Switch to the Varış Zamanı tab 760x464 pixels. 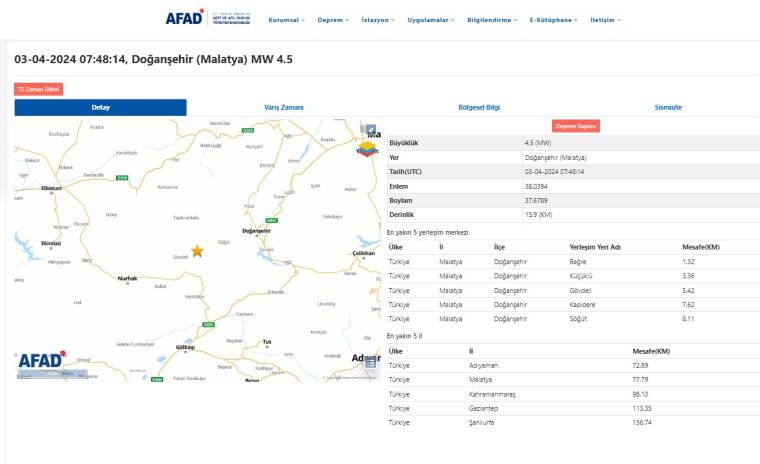click(x=284, y=107)
